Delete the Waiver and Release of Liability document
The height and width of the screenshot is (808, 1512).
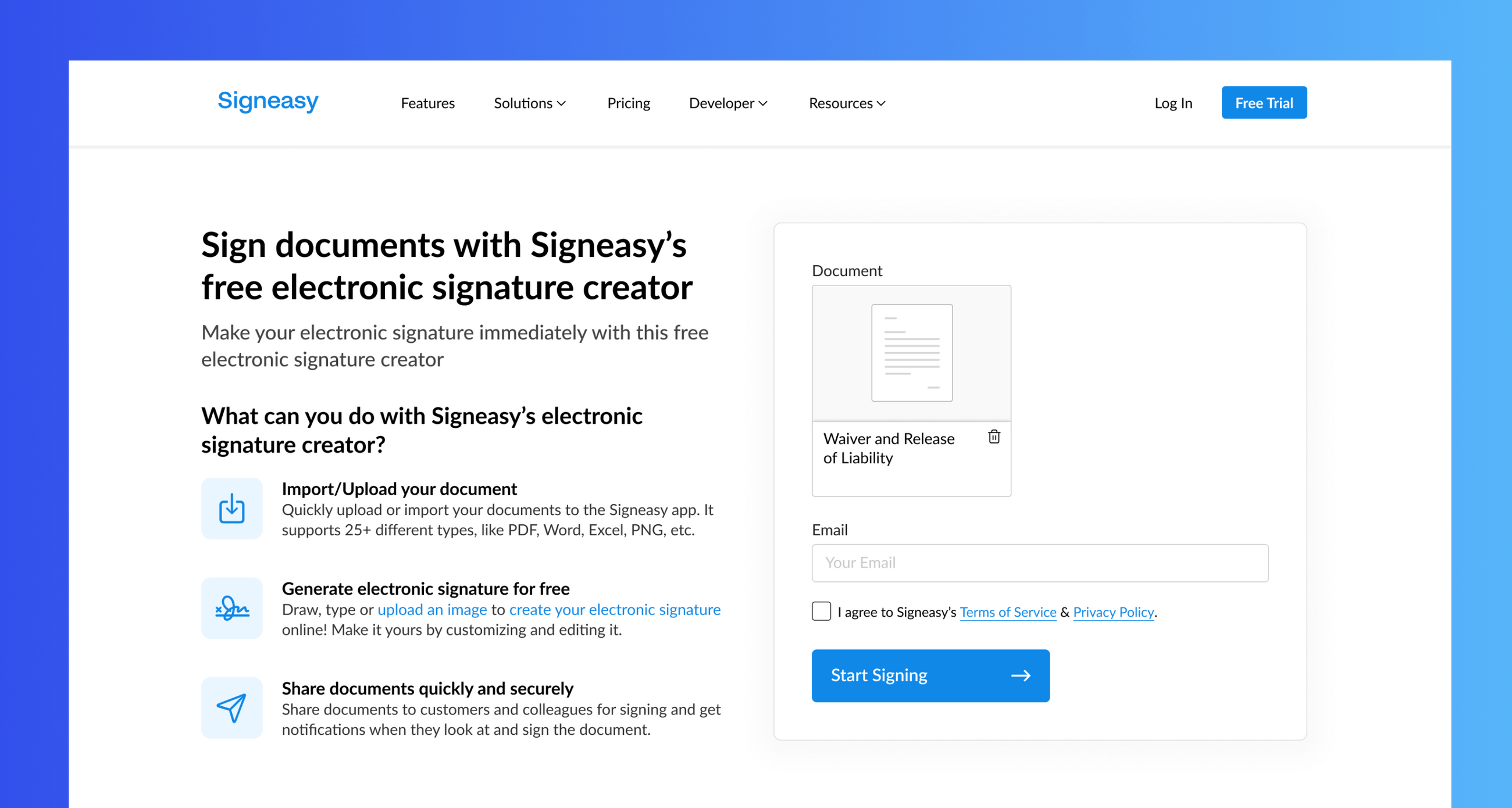[994, 437]
